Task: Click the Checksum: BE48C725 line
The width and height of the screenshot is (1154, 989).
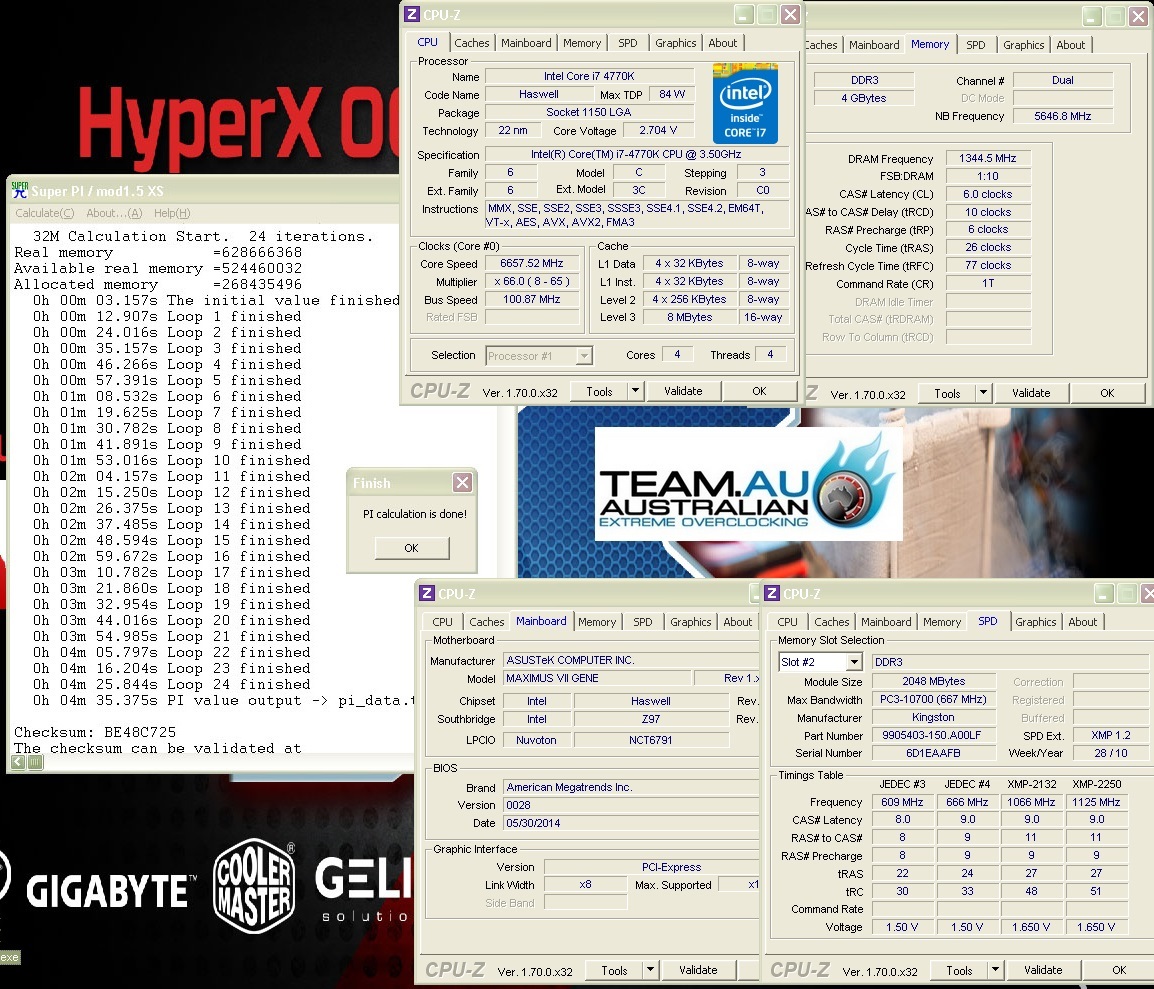Action: coord(95,732)
